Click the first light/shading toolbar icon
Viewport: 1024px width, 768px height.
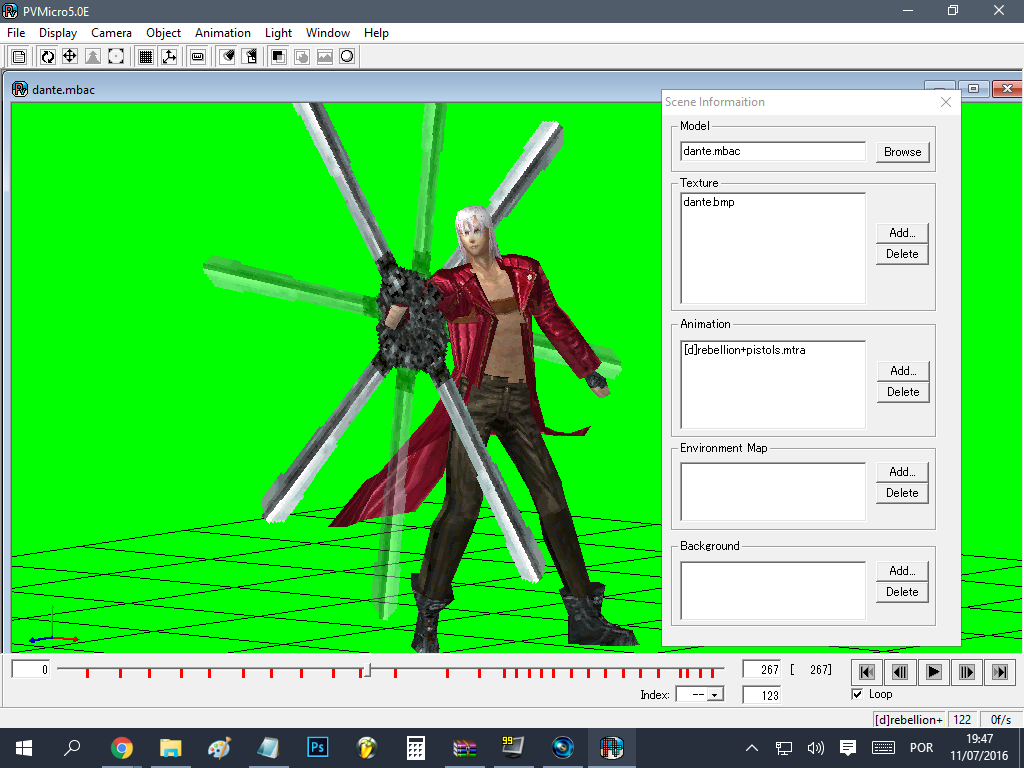pyautogui.click(x=227, y=57)
